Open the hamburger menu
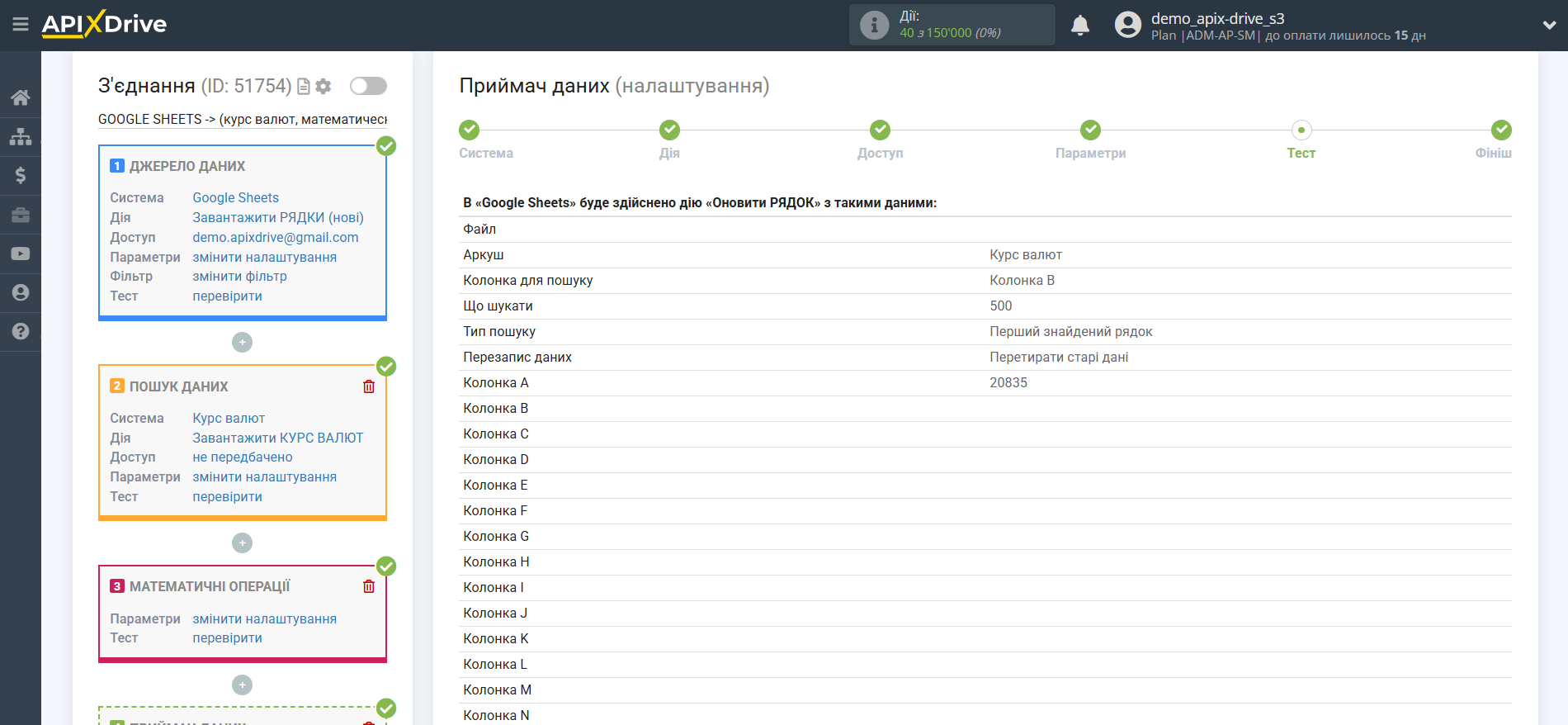 (21, 24)
